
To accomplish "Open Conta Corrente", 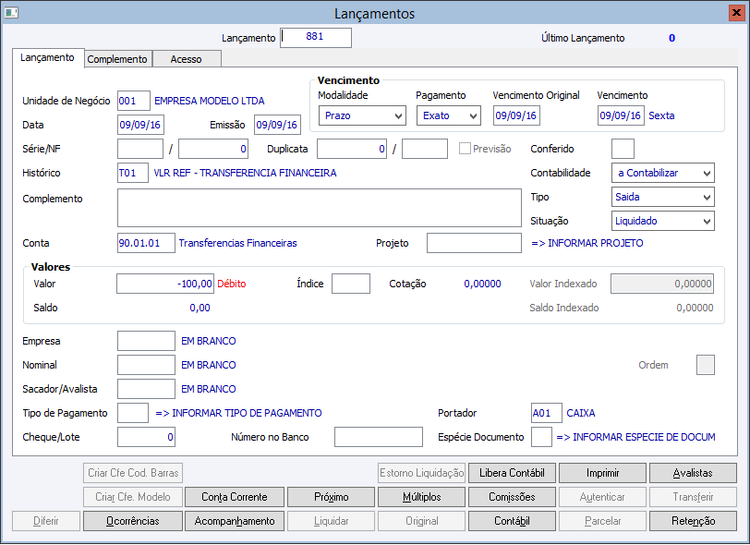I will 234,497.
